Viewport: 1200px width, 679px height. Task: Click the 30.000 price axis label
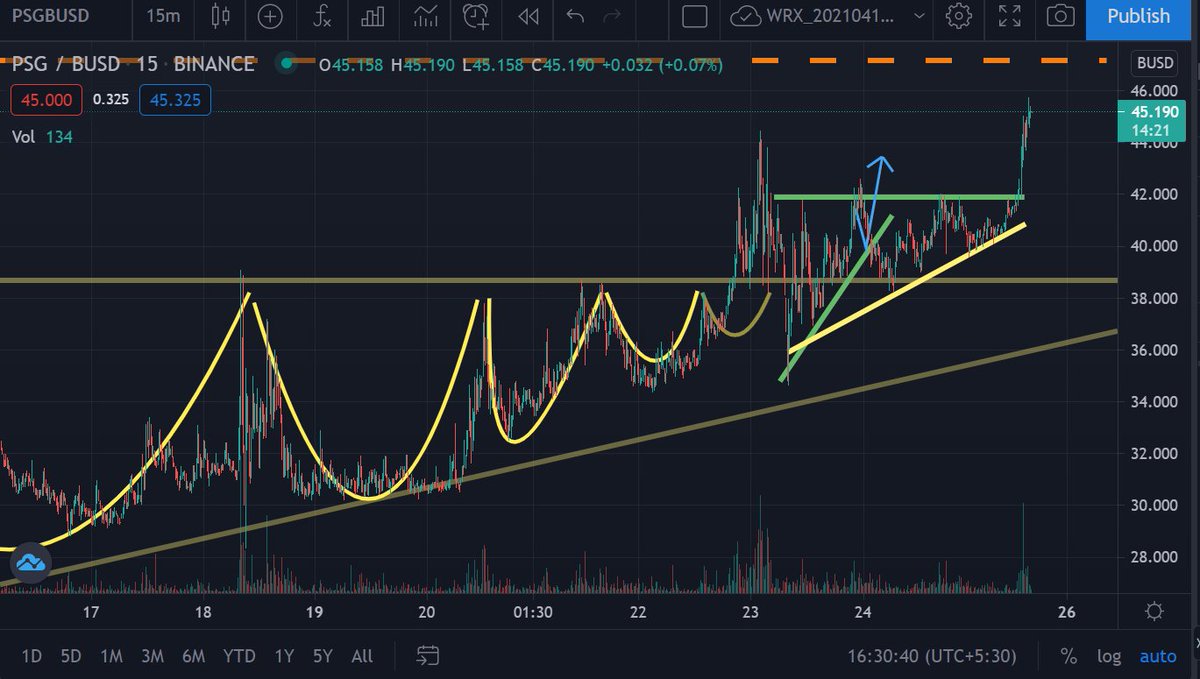coord(1155,506)
